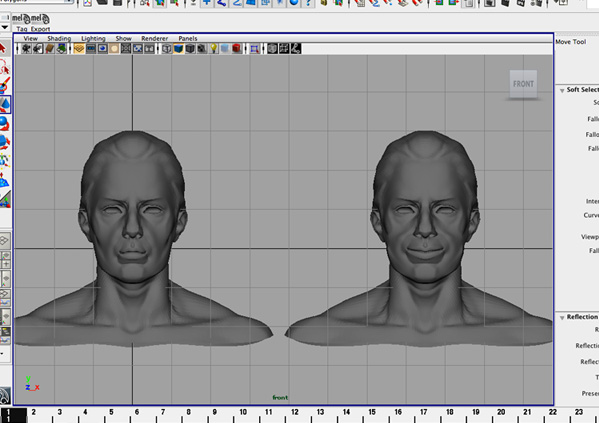Open camera attributes from panel toolbar
This screenshot has width=599, height=423.
(x=38, y=49)
